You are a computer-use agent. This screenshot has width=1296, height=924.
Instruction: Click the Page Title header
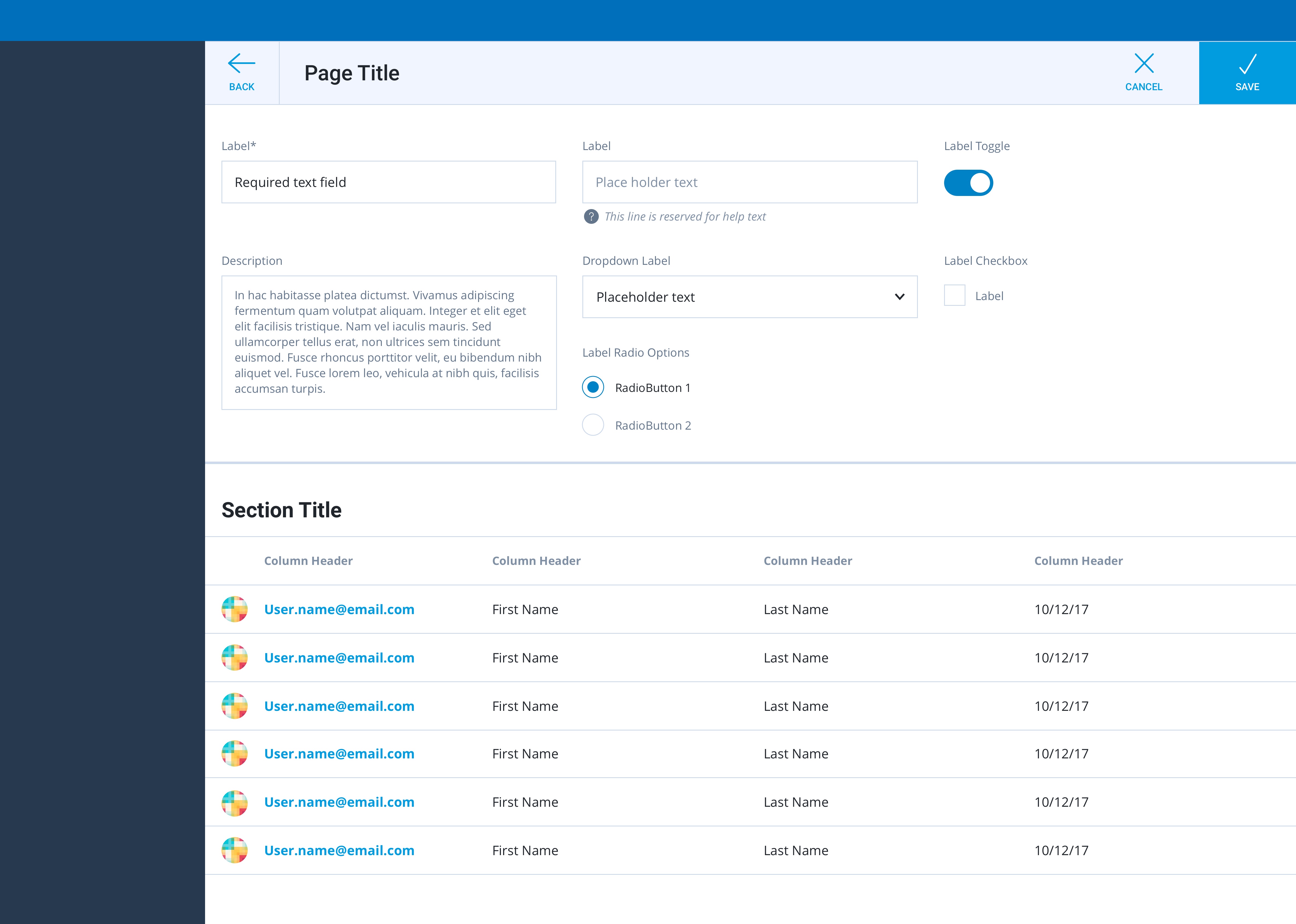(351, 73)
